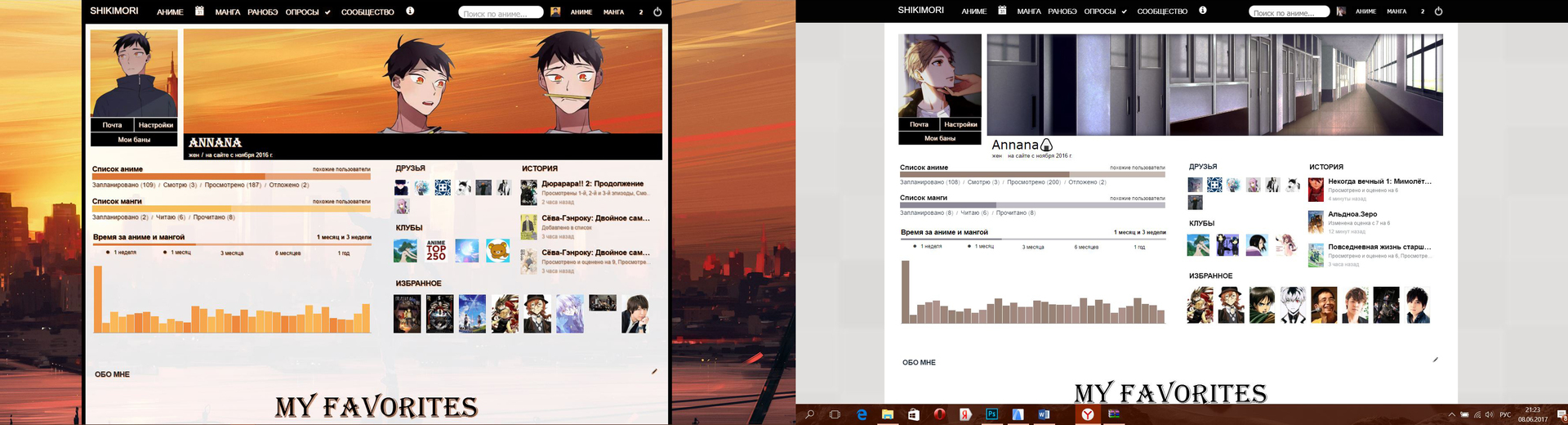Open the Альдноа.Зеро history entry
Viewport: 1568px width, 425px height.
pos(1352,214)
